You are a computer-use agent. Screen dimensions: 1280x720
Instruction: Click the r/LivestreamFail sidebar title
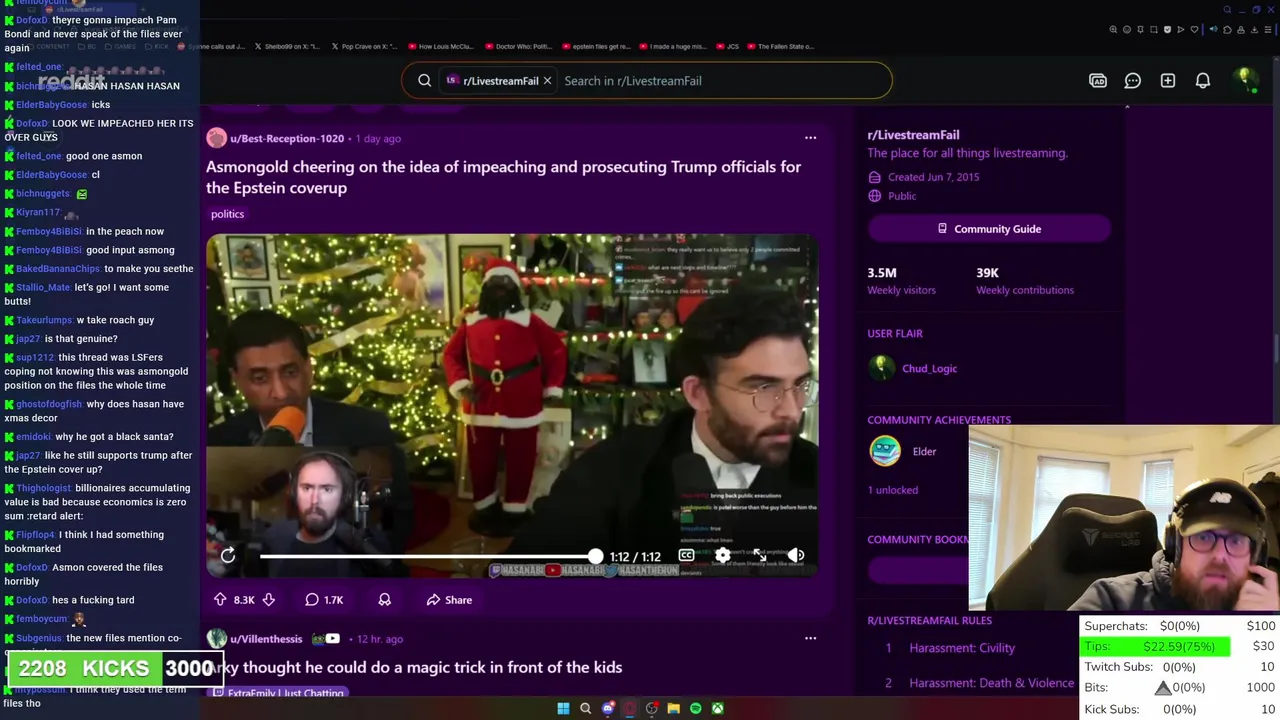click(x=913, y=135)
